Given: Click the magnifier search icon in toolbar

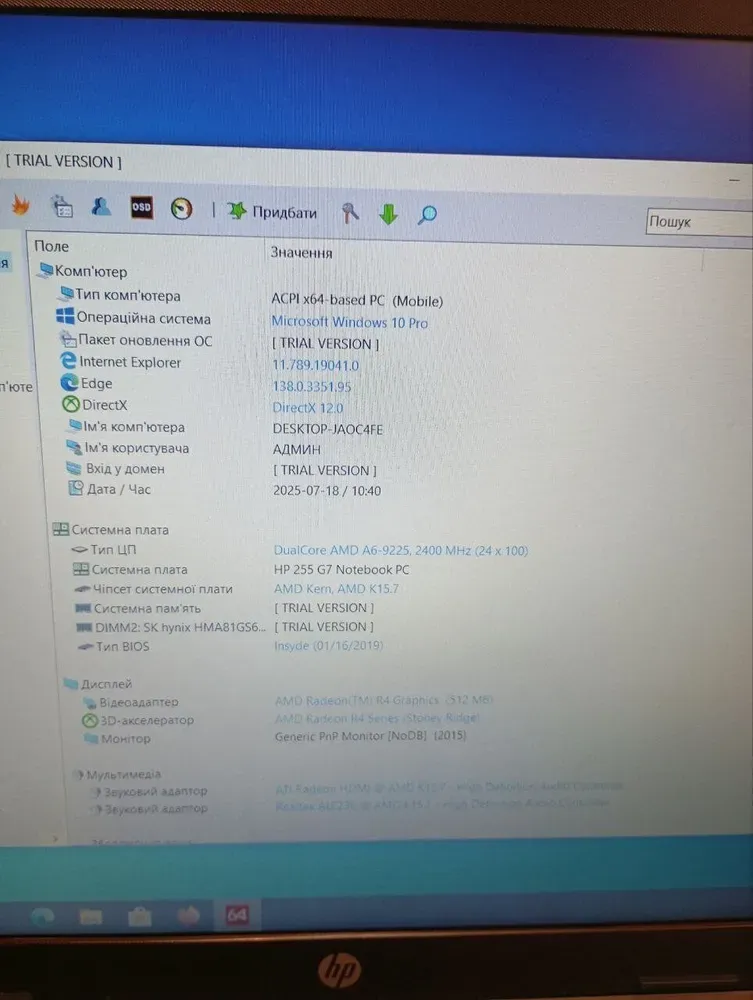Looking at the screenshot, I should point(427,214).
